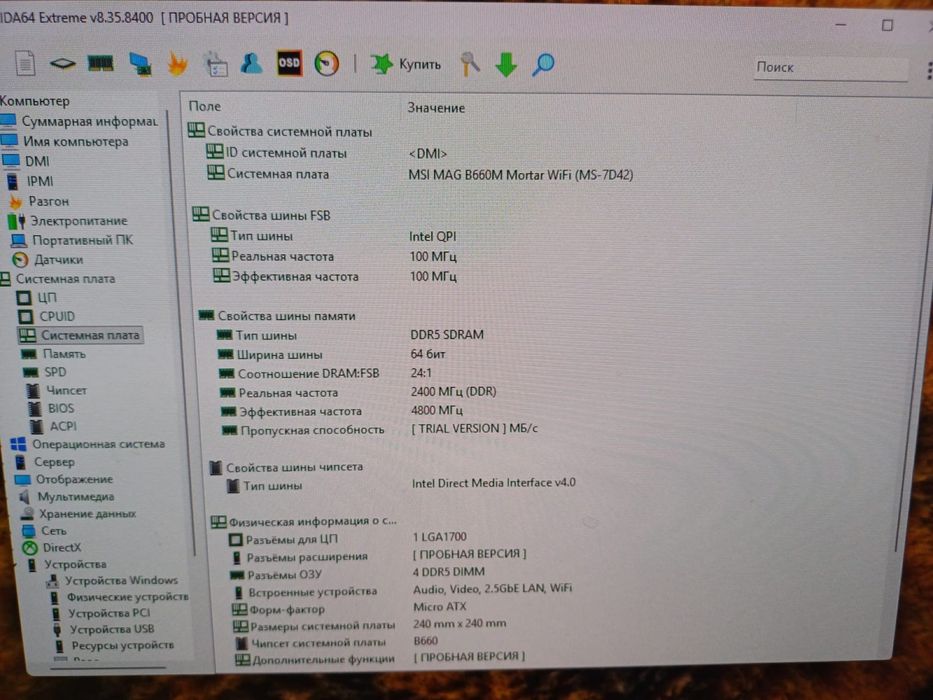Click the key license toolbar icon
Viewport: 933px width, 700px height.
pyautogui.click(x=469, y=64)
